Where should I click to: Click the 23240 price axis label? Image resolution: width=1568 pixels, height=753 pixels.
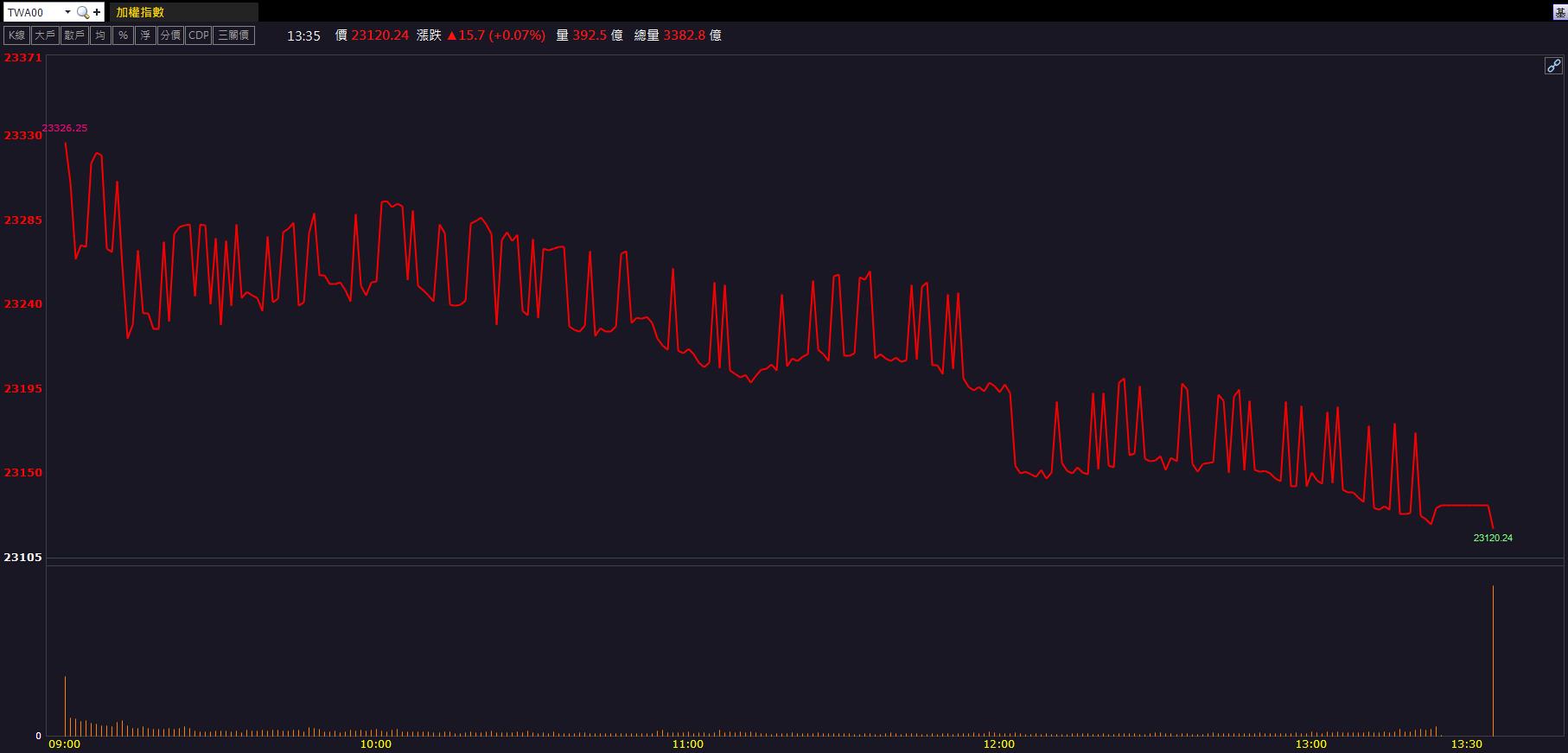click(23, 304)
